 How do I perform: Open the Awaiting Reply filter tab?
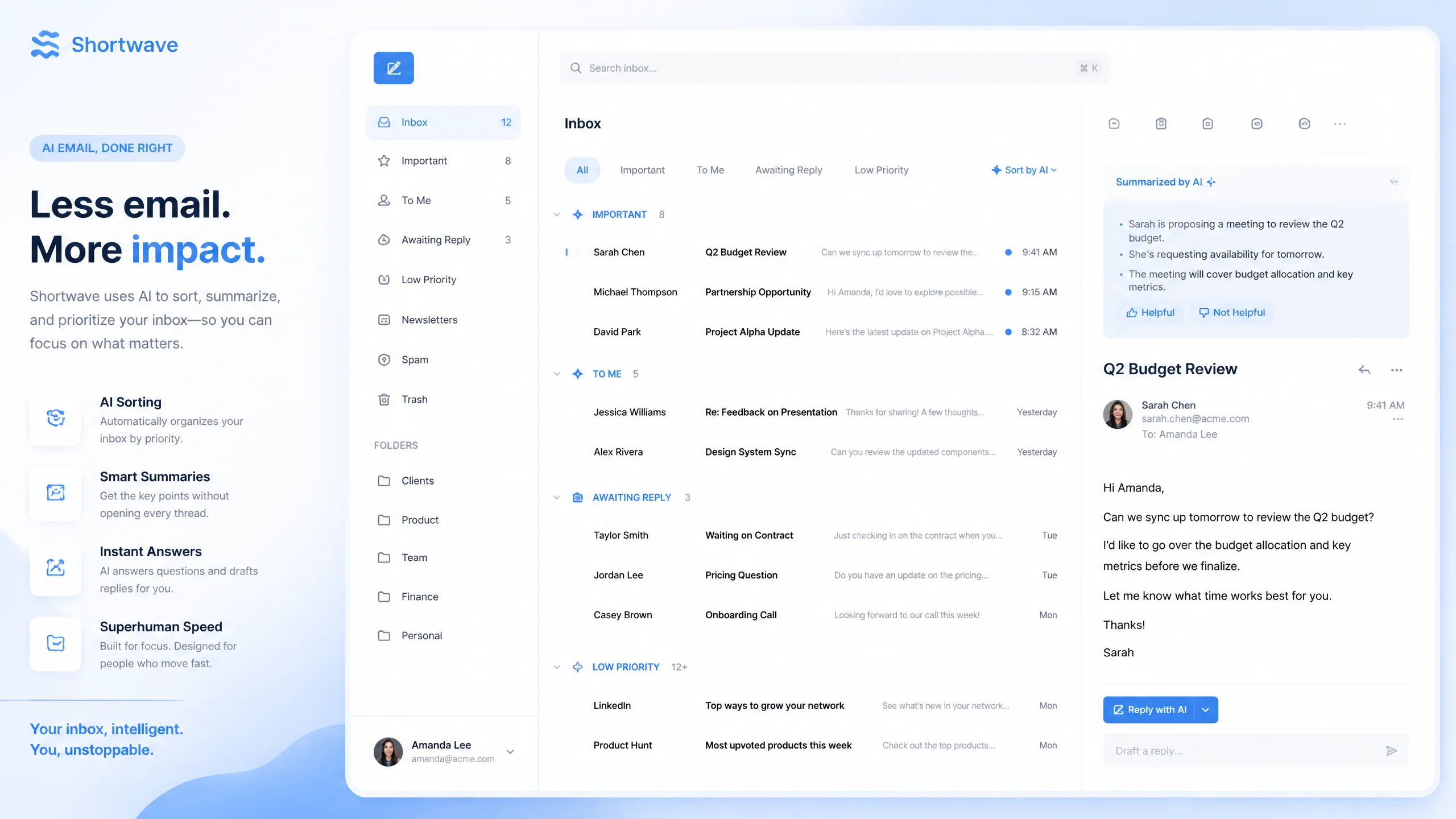click(x=788, y=170)
